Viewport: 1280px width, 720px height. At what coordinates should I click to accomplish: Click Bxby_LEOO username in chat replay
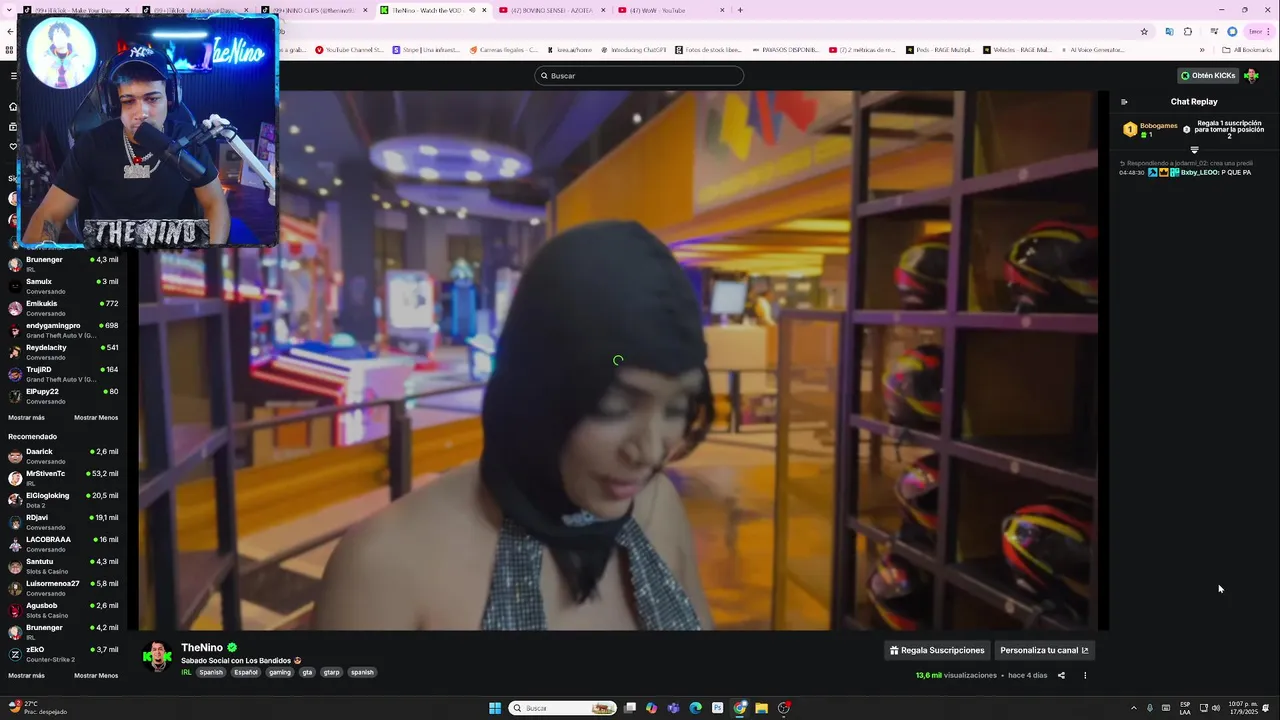click(x=1199, y=173)
